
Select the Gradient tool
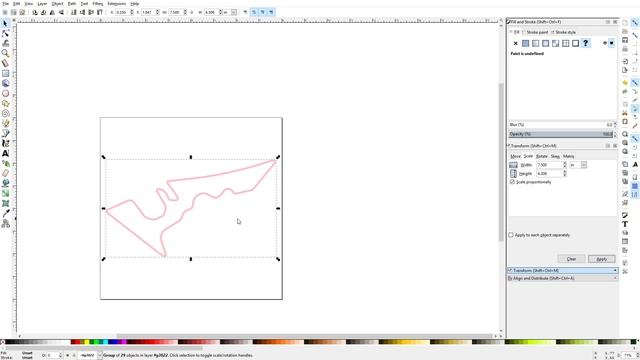[x=5, y=193]
